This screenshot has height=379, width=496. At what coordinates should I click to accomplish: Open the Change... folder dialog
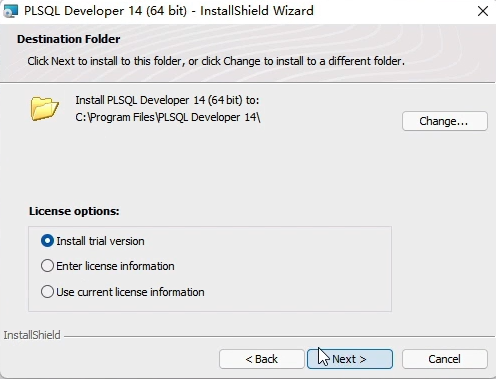[445, 121]
